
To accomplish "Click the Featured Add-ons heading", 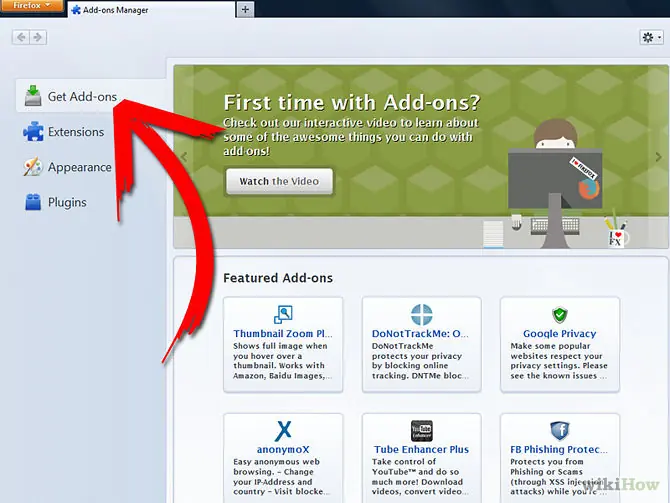I will click(278, 278).
